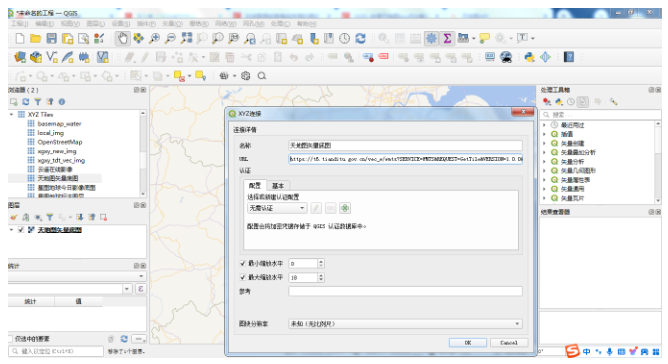Click refresh icon at Statistics panel bottom
This screenshot has width=668, height=364.
124,339
